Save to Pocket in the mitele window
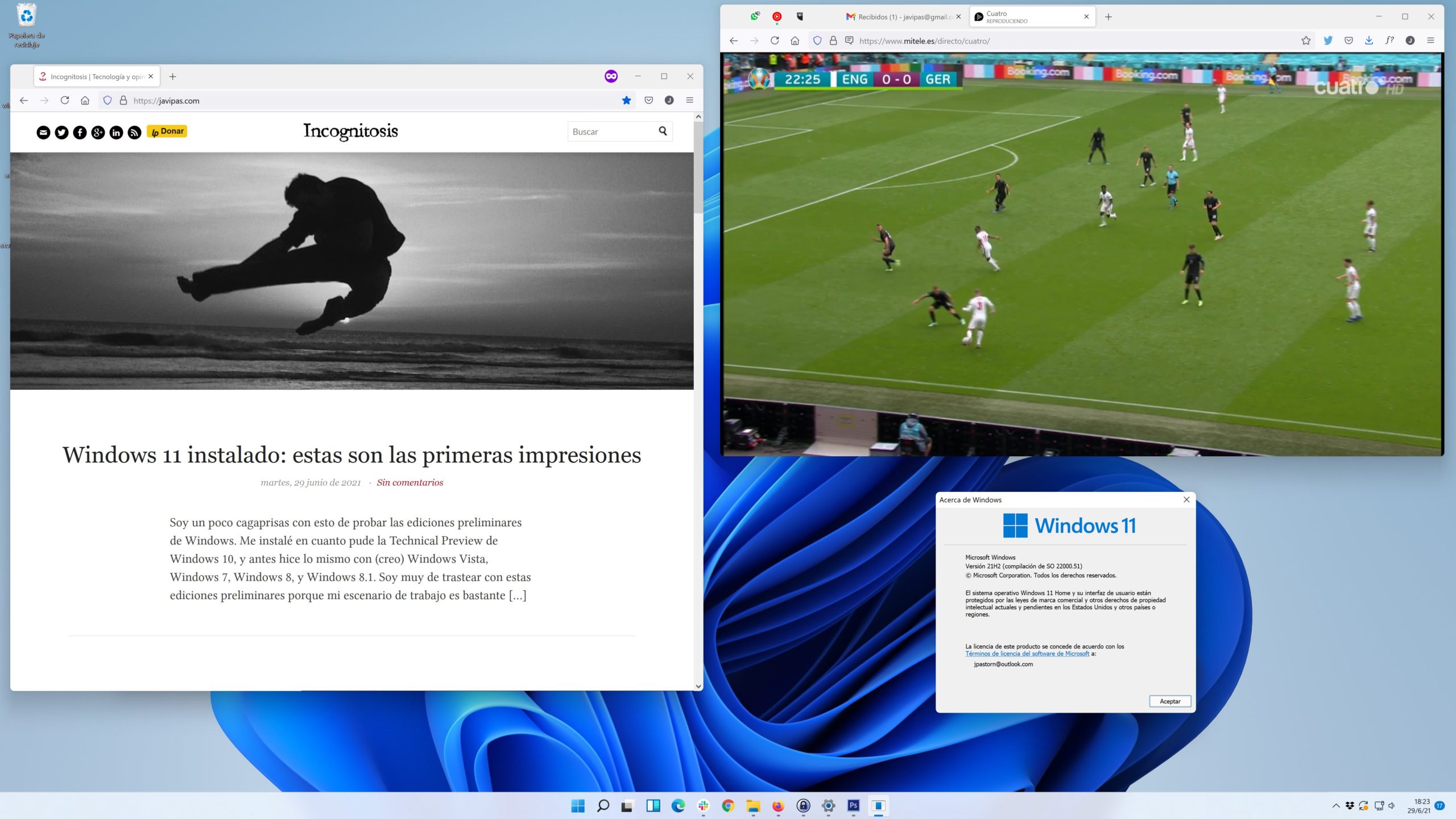 tap(1349, 41)
